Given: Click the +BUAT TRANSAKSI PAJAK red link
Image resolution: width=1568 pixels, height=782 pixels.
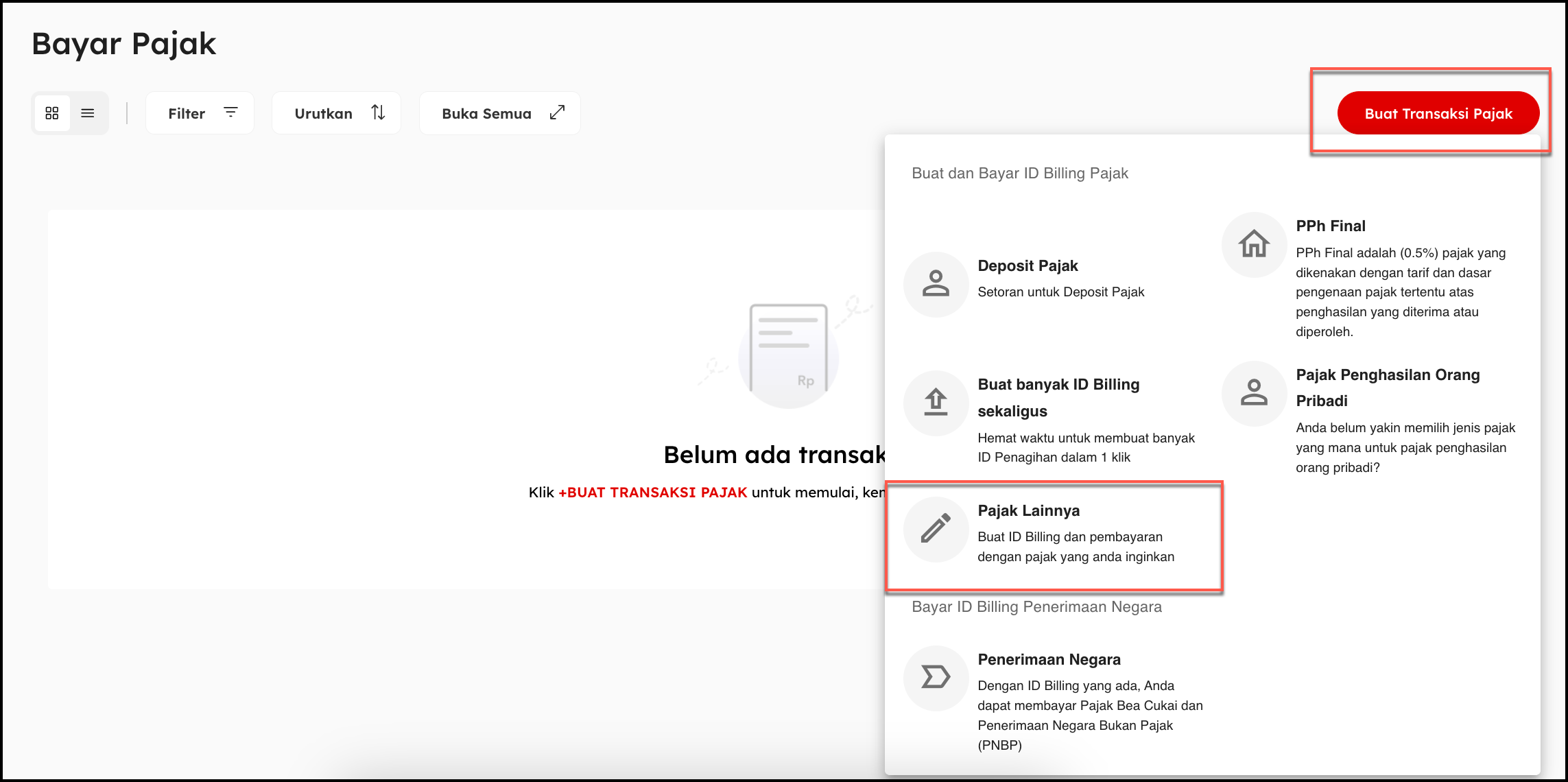Looking at the screenshot, I should pos(652,493).
